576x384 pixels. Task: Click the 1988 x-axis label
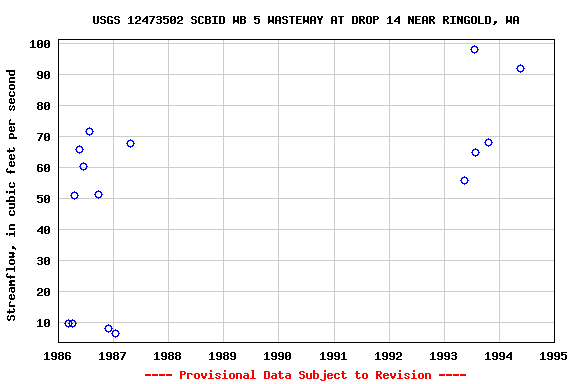point(168,356)
